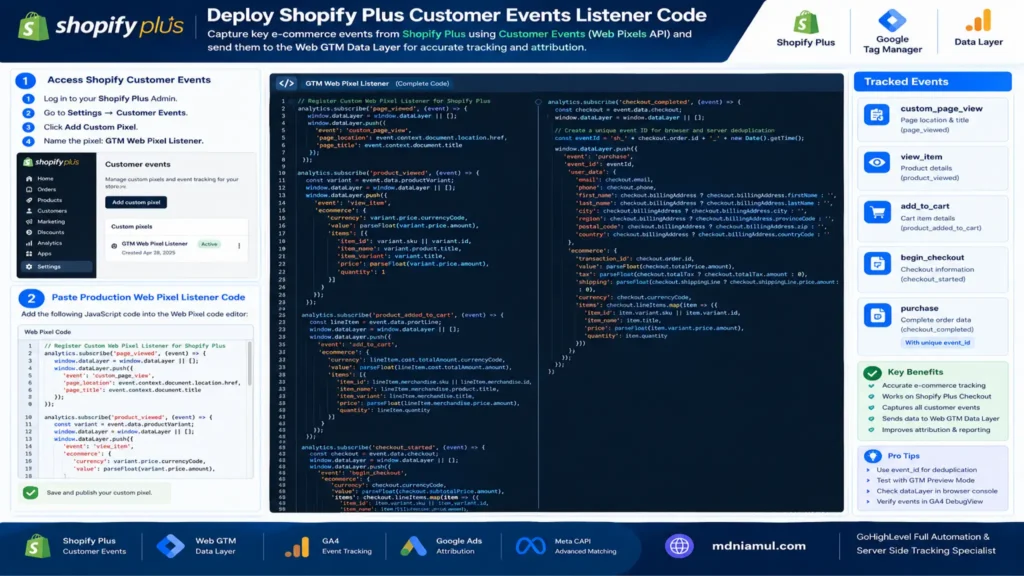Click the heading Paste Production Web Pixel Listener Code

148,297
